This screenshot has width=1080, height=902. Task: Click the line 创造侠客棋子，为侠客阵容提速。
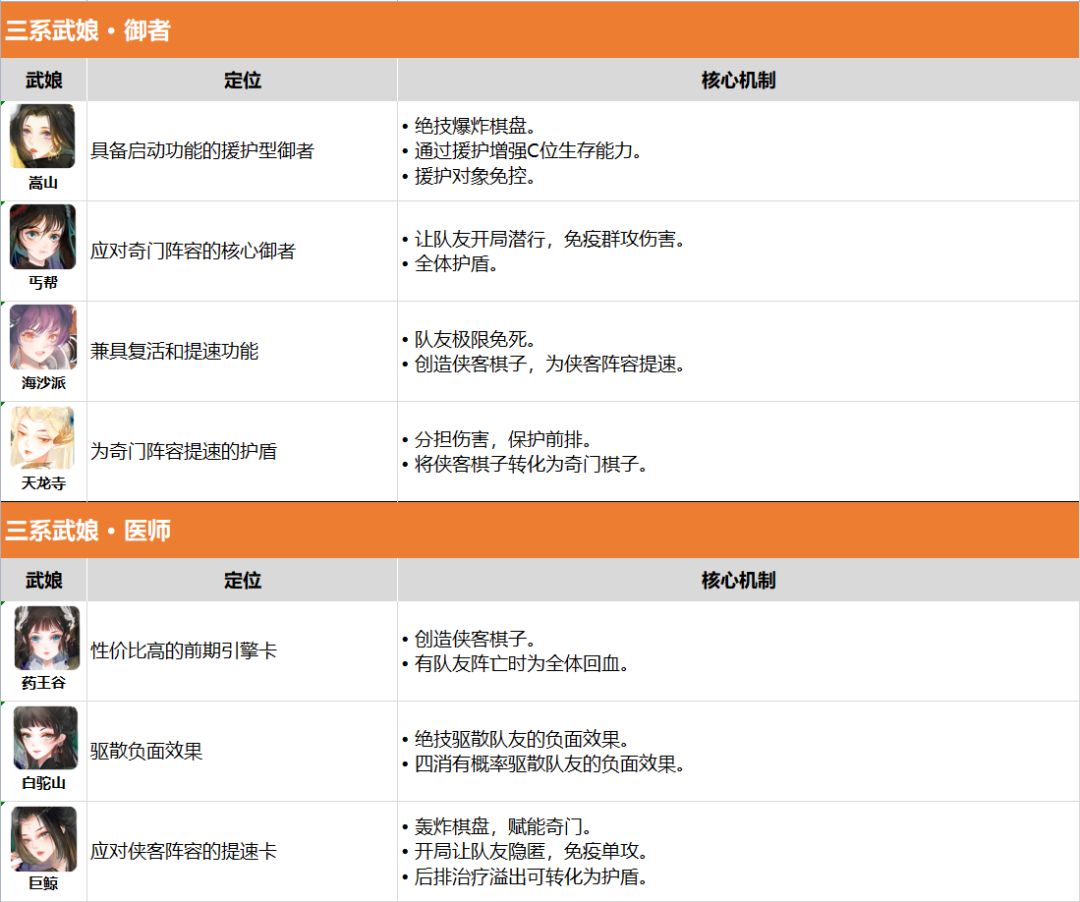pyautogui.click(x=543, y=364)
